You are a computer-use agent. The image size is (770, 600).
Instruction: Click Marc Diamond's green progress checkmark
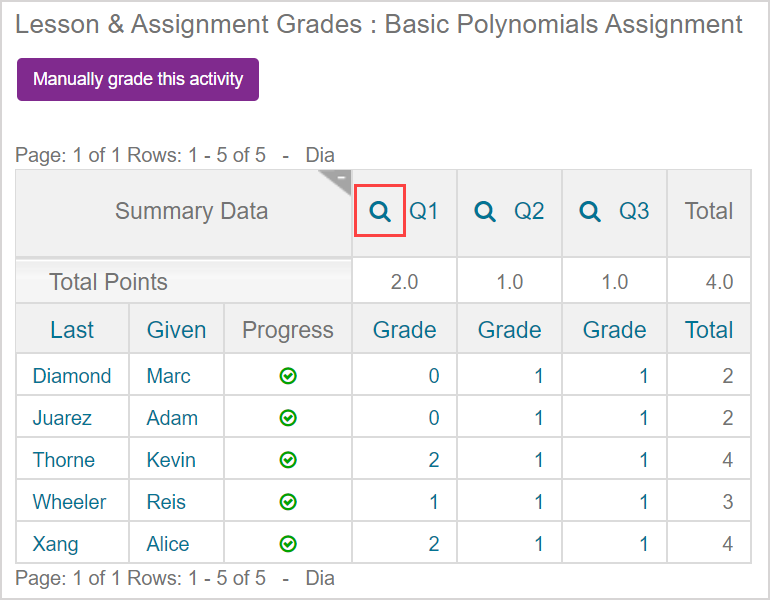(x=288, y=376)
